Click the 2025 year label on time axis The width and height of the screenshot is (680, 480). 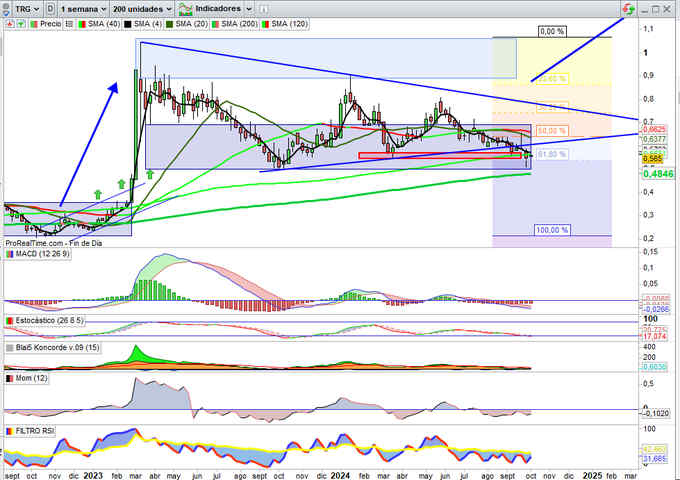tap(592, 476)
